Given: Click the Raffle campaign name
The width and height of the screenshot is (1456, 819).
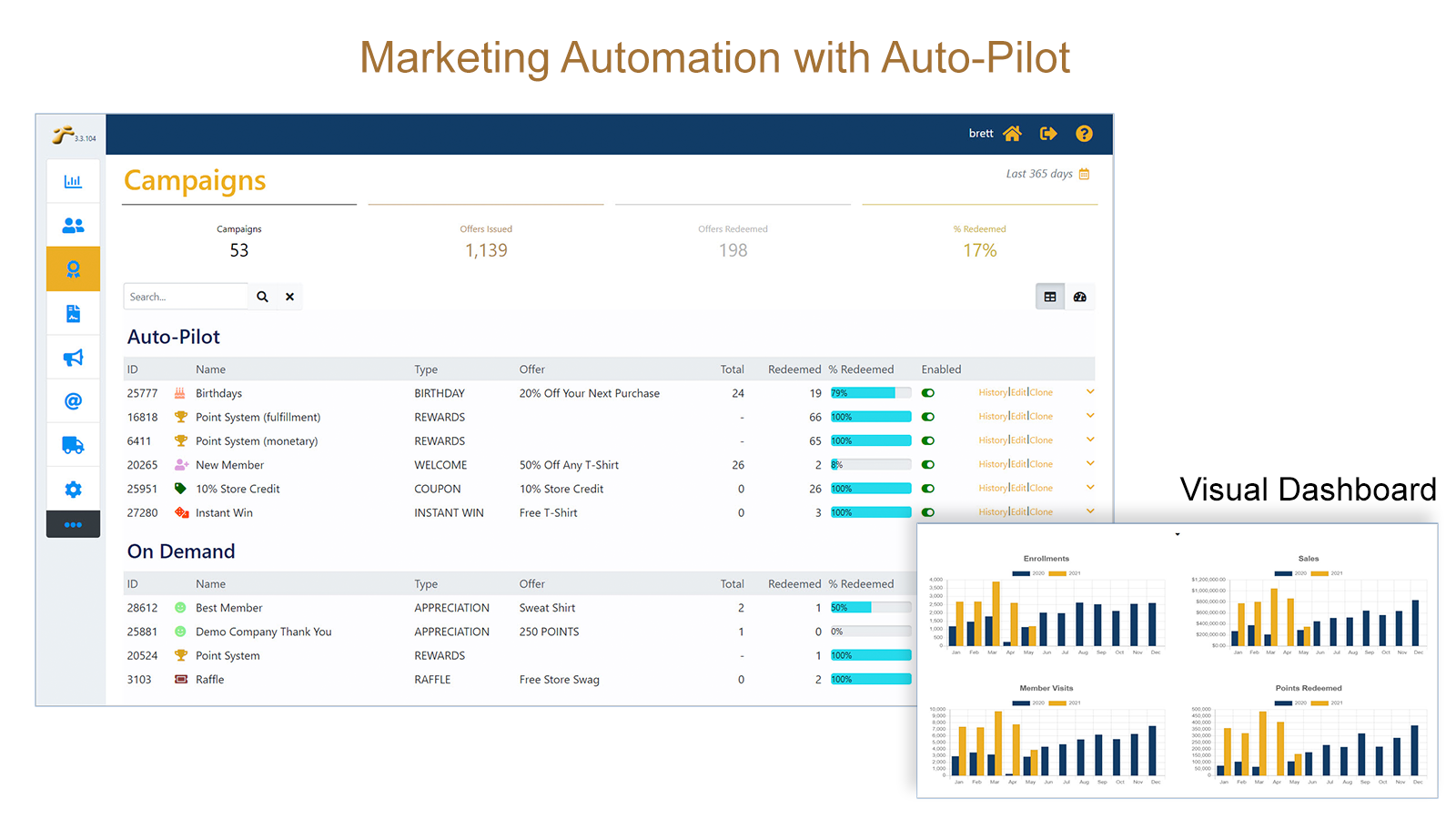Looking at the screenshot, I should tap(210, 680).
